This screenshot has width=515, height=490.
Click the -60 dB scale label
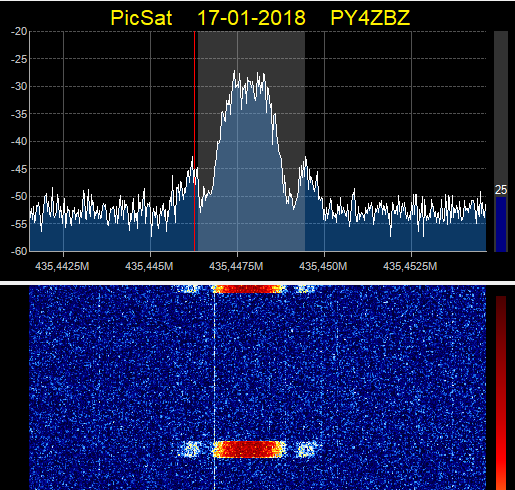pyautogui.click(x=19, y=251)
